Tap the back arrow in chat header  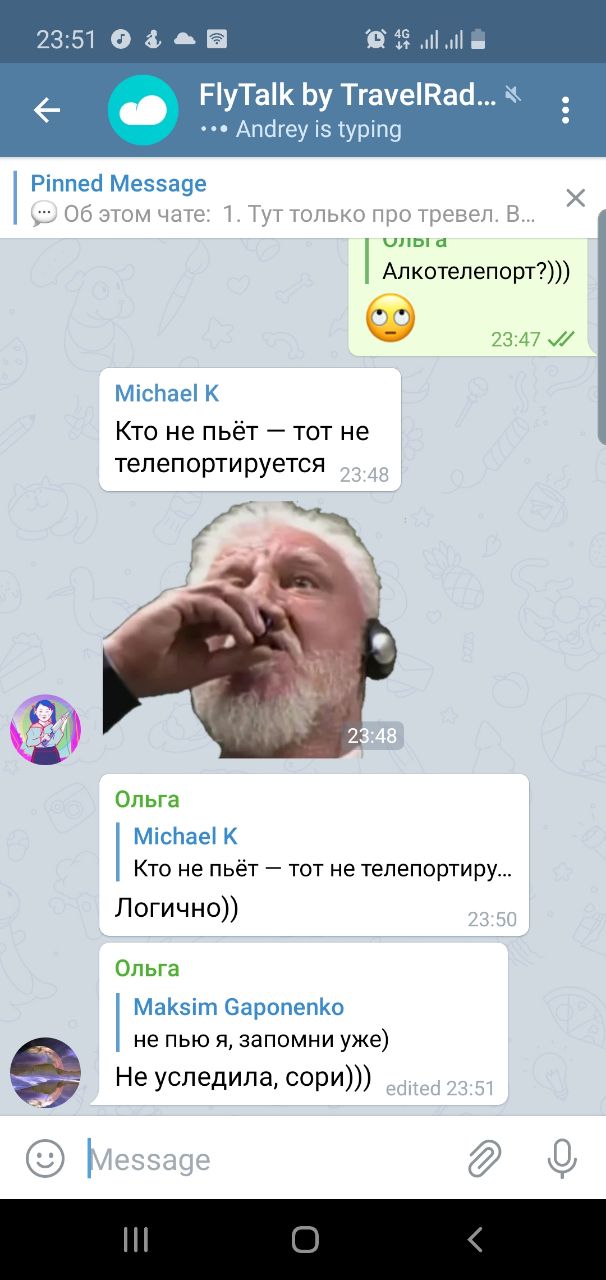(47, 110)
